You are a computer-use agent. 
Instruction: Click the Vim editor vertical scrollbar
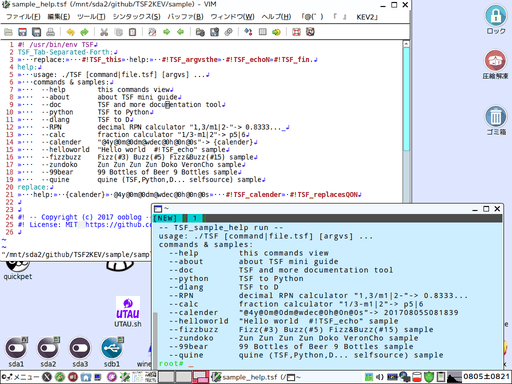pyautogui.click(x=406, y=122)
